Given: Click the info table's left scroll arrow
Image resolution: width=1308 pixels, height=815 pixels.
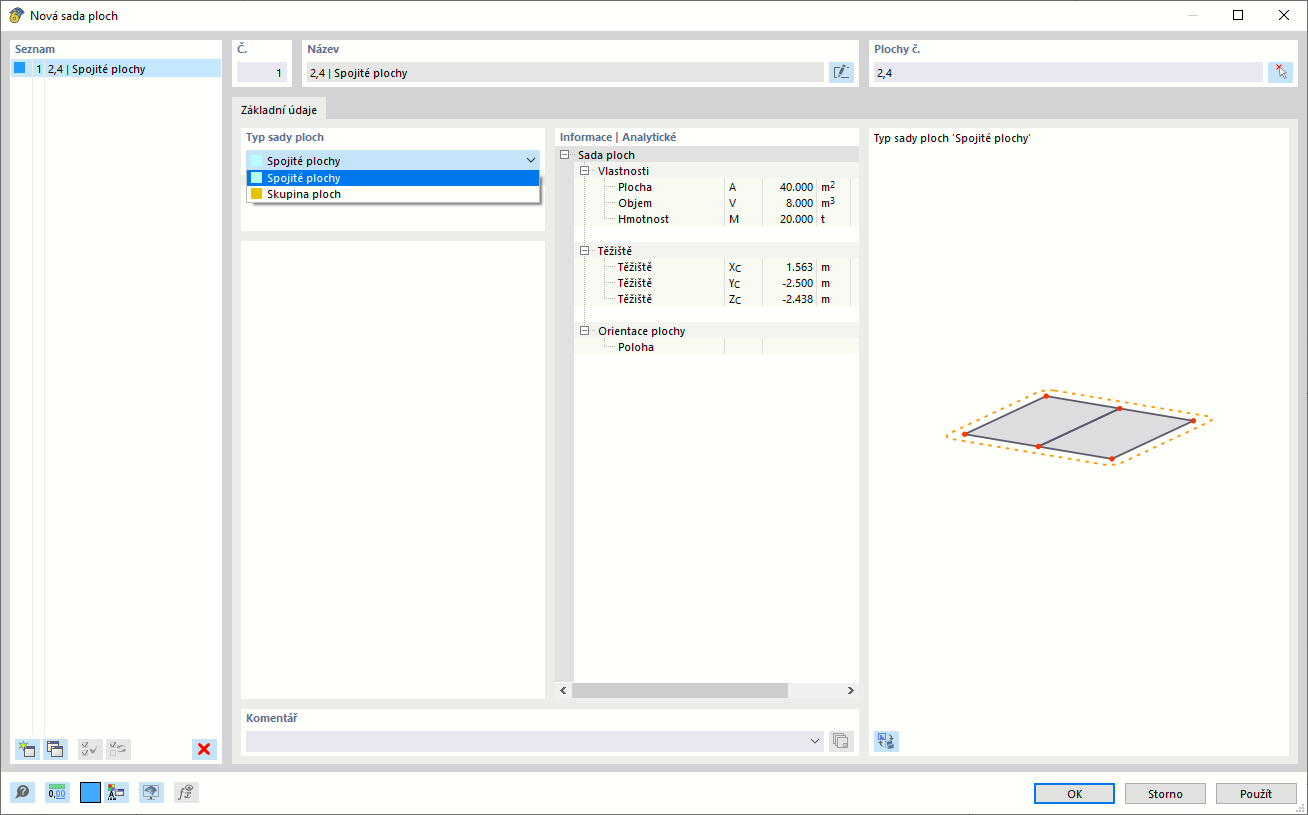Looking at the screenshot, I should (563, 690).
